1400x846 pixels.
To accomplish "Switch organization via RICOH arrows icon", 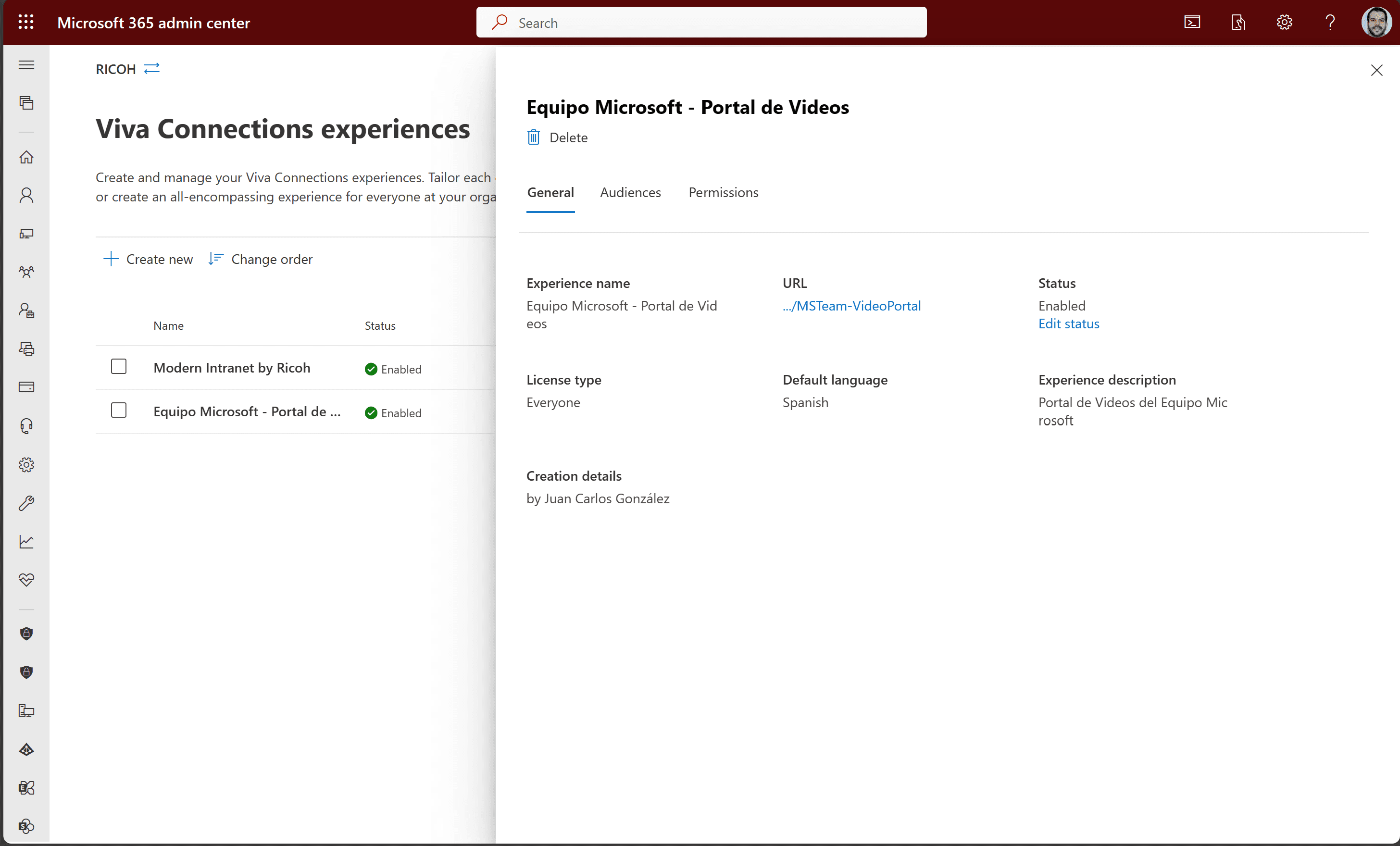I will pos(152,68).
